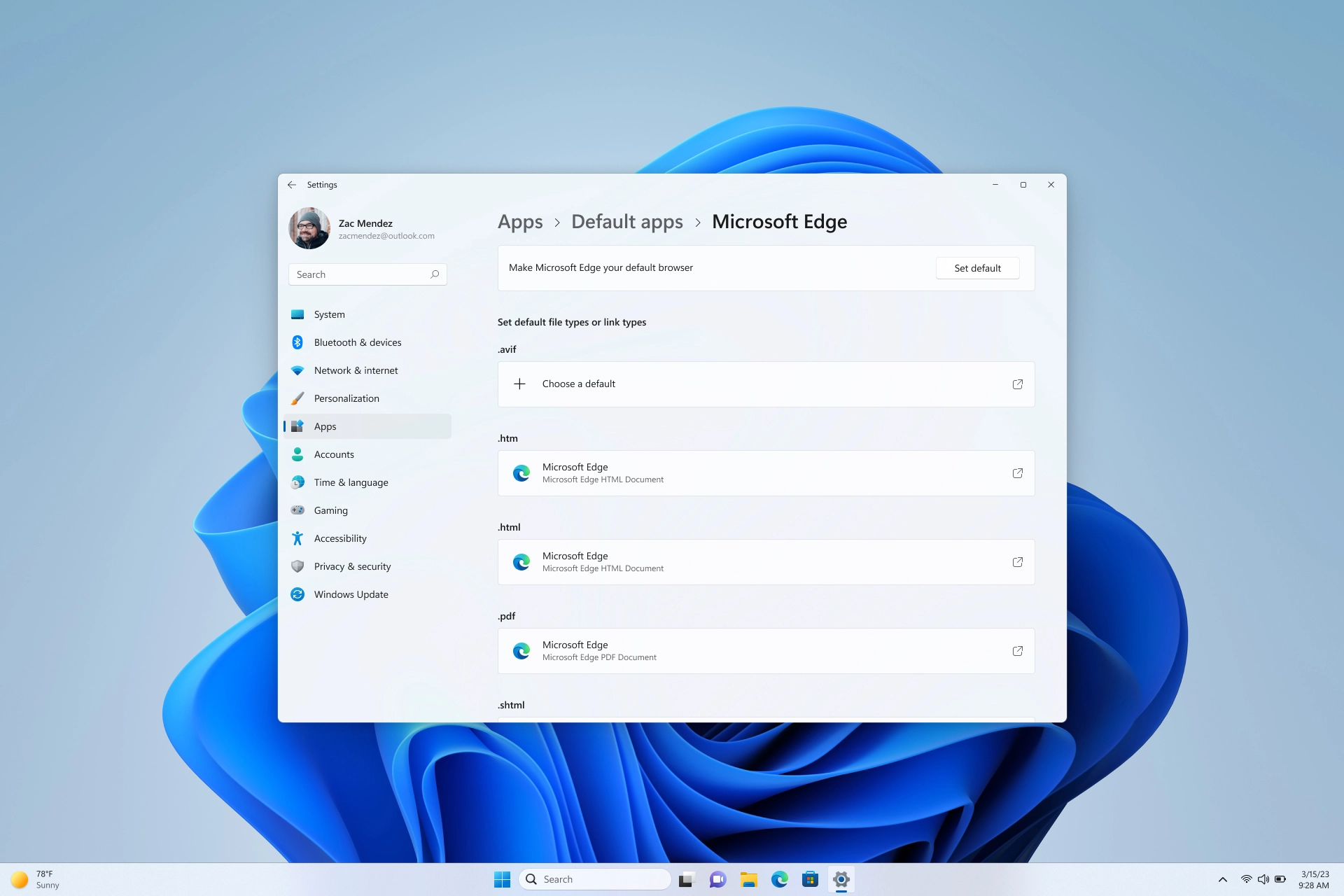Expand .htm Microsoft Edge file association

click(x=1017, y=472)
